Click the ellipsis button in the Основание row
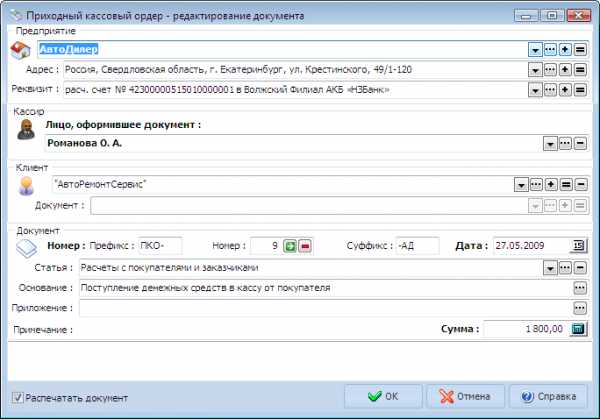 (579, 288)
